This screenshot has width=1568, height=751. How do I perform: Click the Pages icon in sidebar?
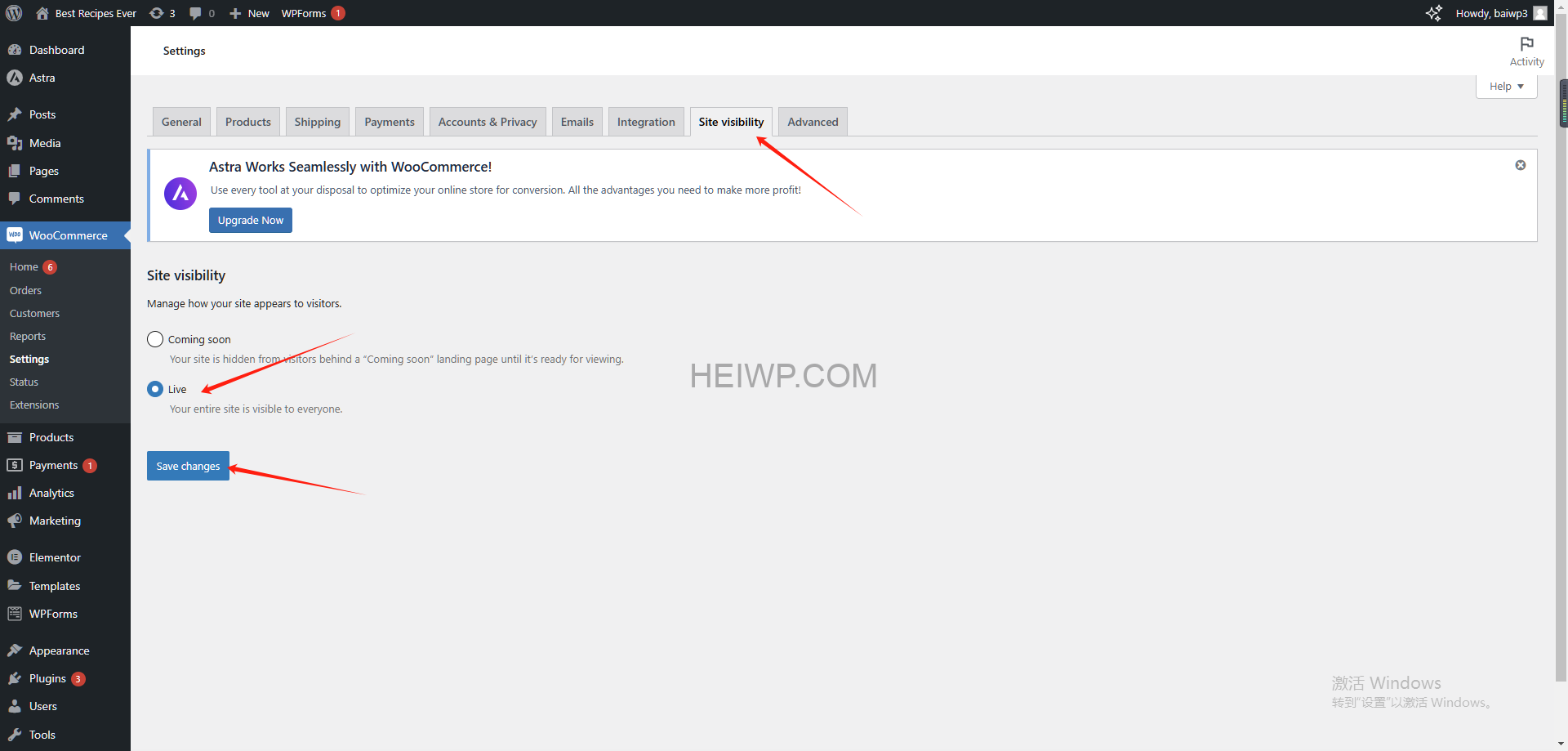tap(15, 171)
